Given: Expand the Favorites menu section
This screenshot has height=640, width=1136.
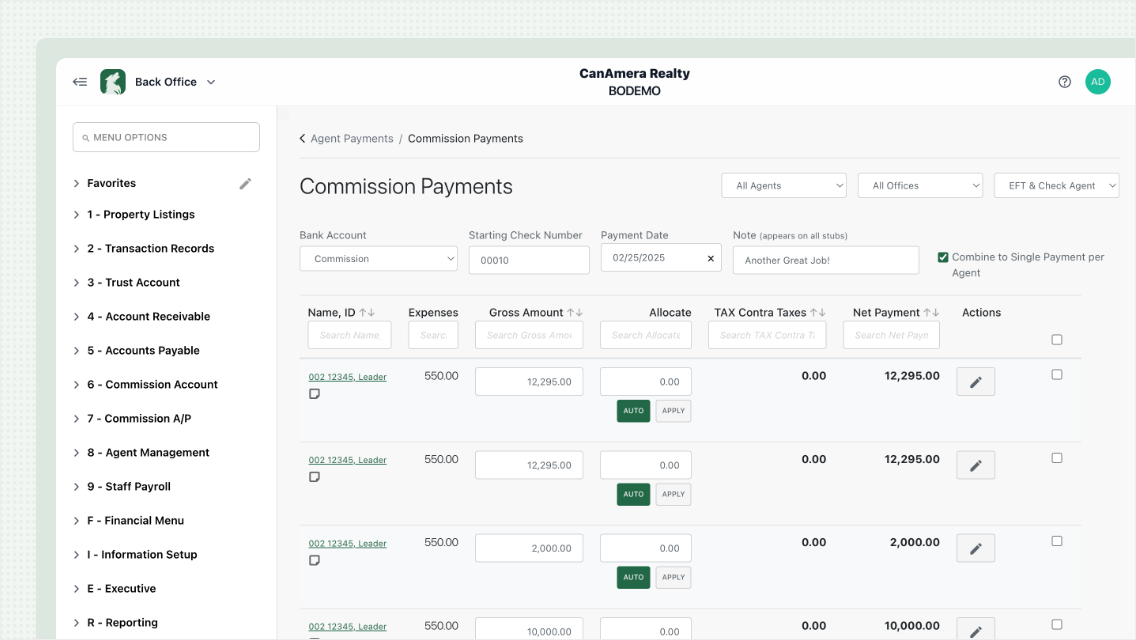Looking at the screenshot, I should click(76, 183).
